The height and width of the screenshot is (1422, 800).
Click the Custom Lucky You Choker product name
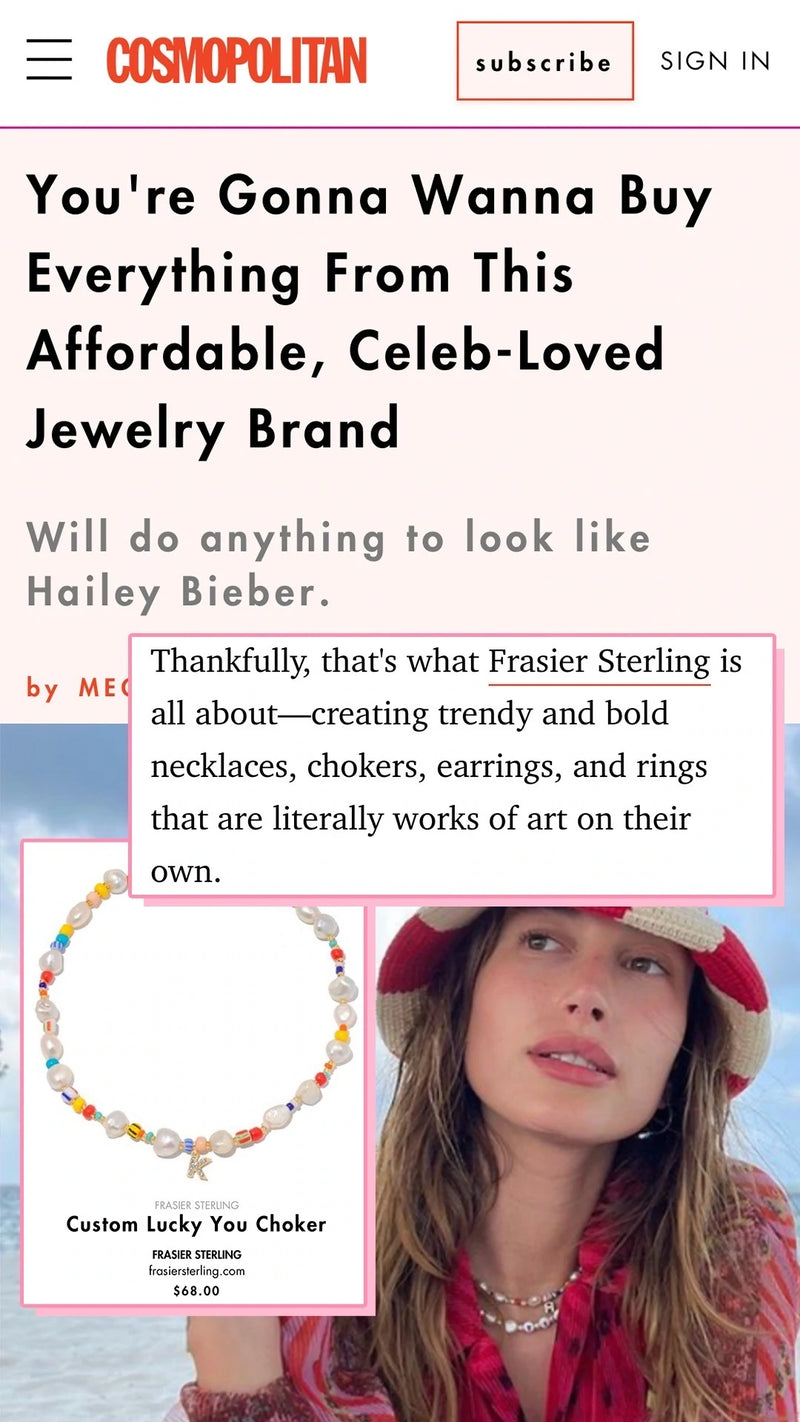[x=197, y=1222]
